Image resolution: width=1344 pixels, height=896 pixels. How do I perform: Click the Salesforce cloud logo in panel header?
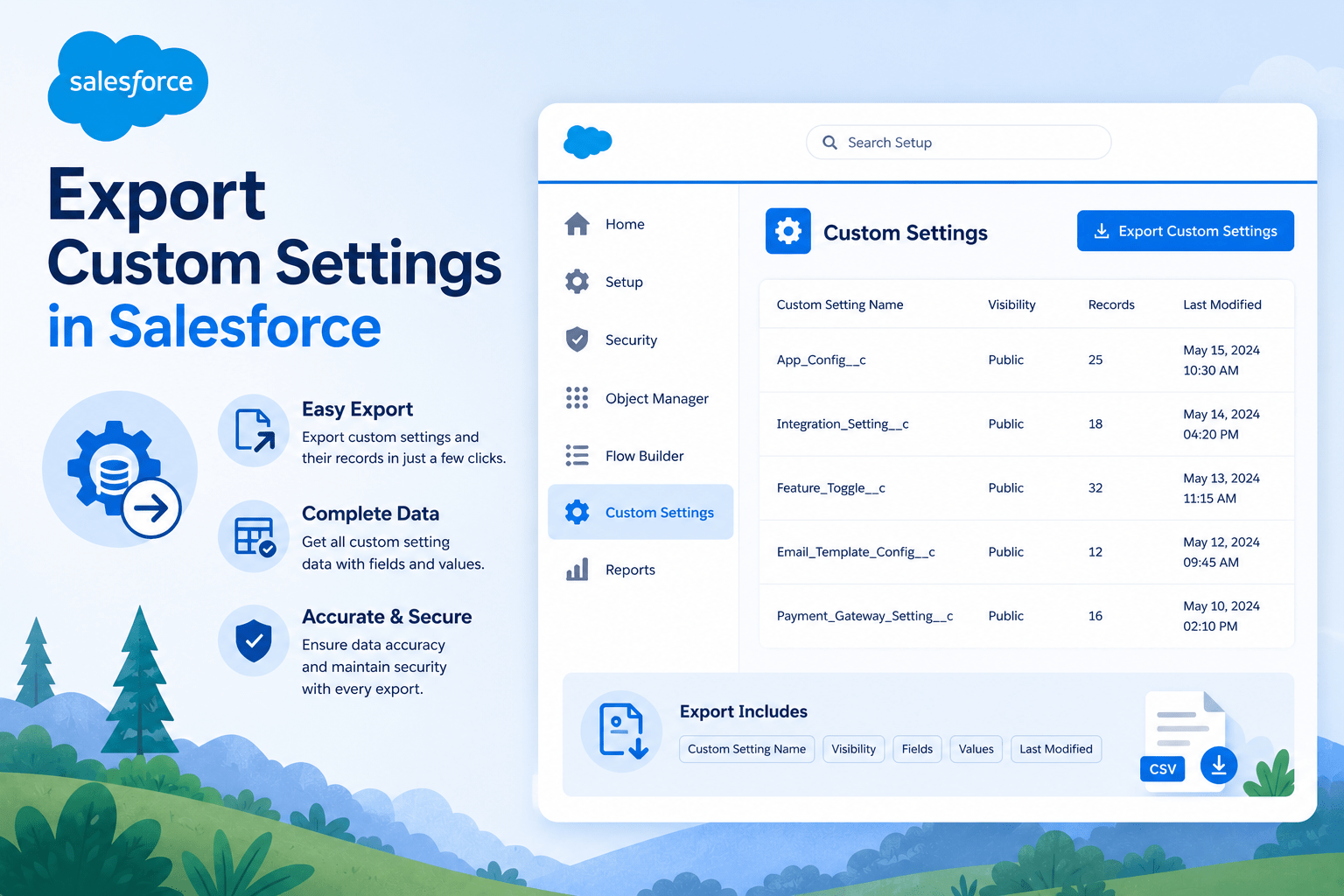(587, 142)
